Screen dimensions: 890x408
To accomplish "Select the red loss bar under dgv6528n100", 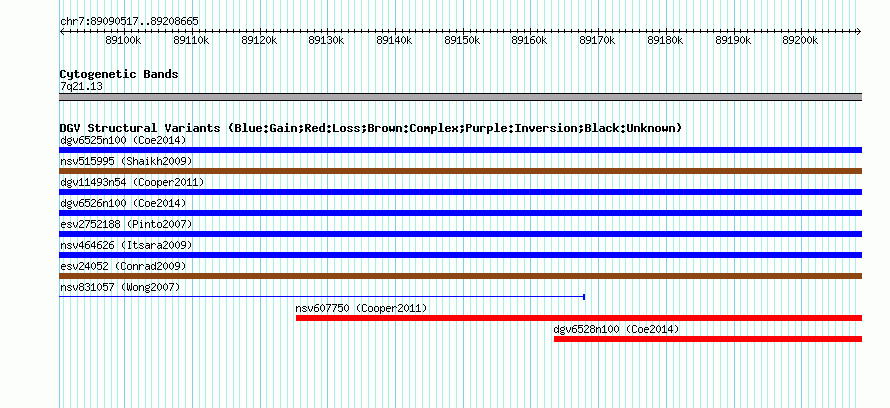I will [708, 339].
